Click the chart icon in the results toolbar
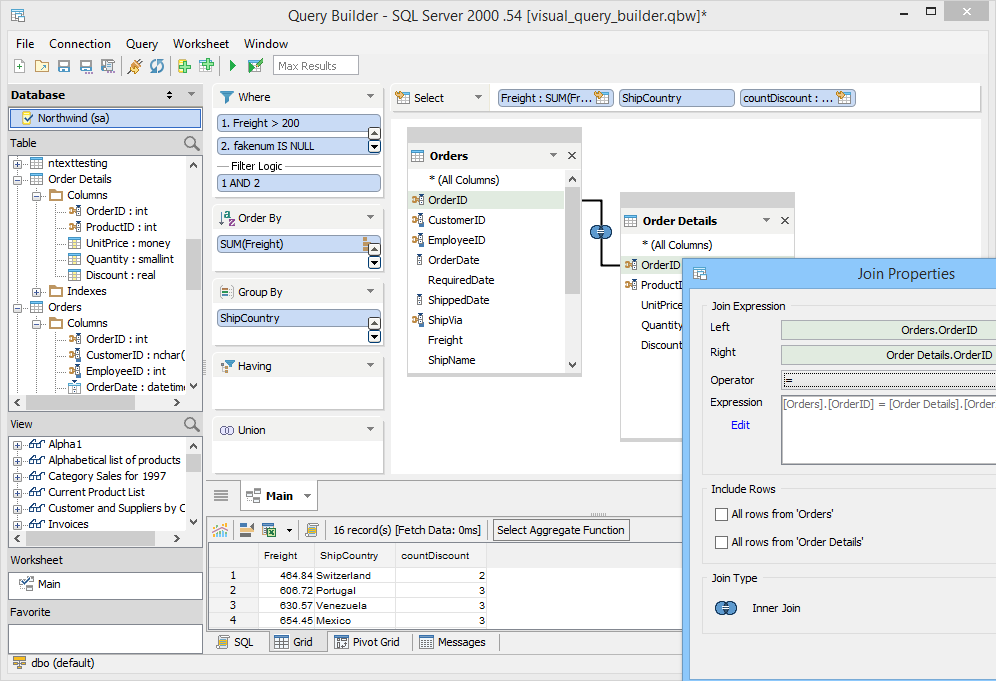The image size is (996, 681). coord(220,530)
